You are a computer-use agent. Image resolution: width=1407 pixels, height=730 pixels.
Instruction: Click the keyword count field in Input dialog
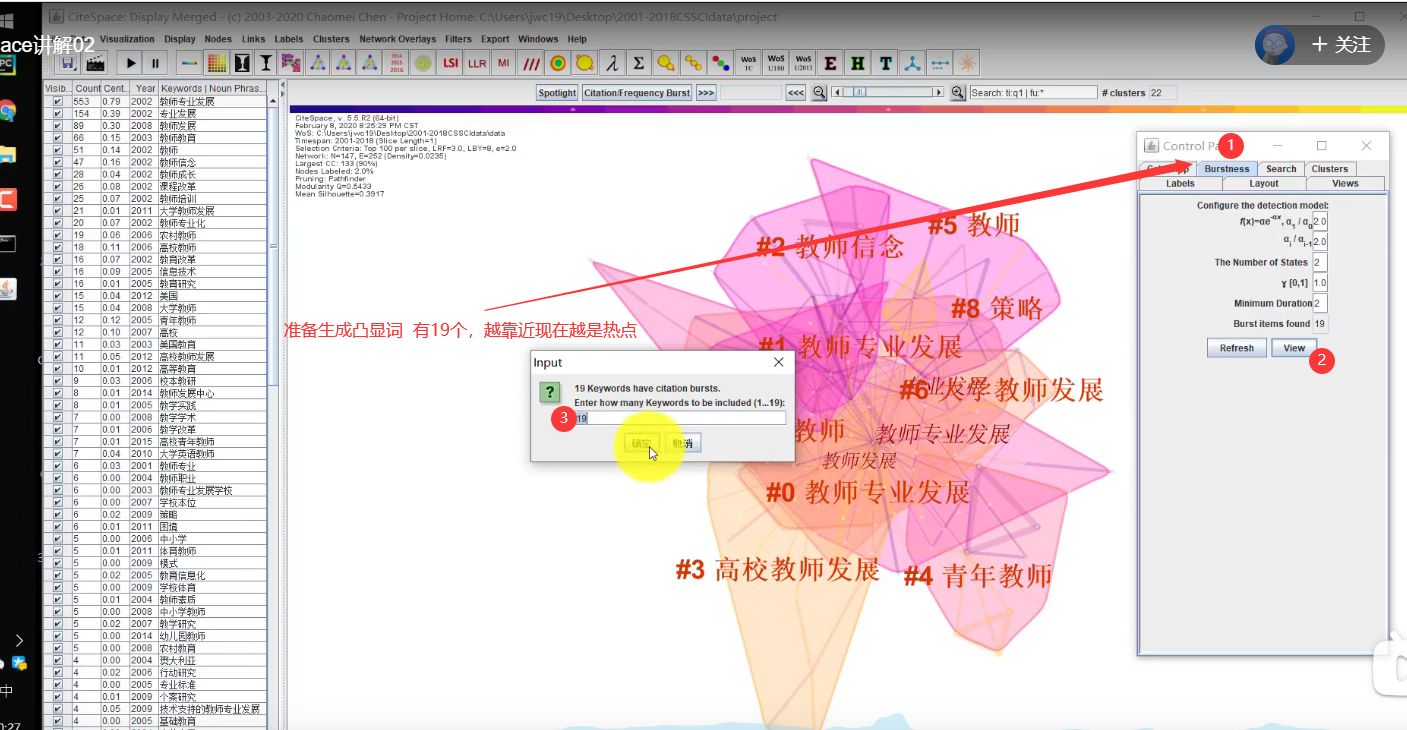[x=680, y=418]
